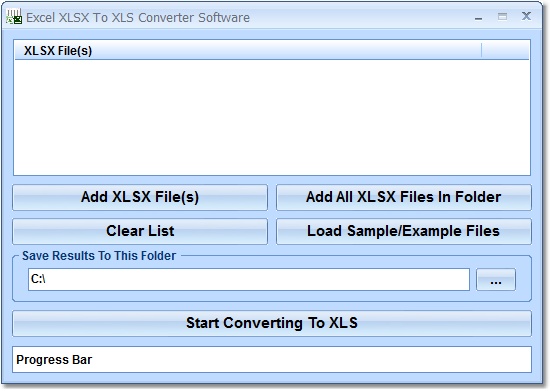
Task: Click Add All XLSX Files In Folder
Action: [x=404, y=197]
